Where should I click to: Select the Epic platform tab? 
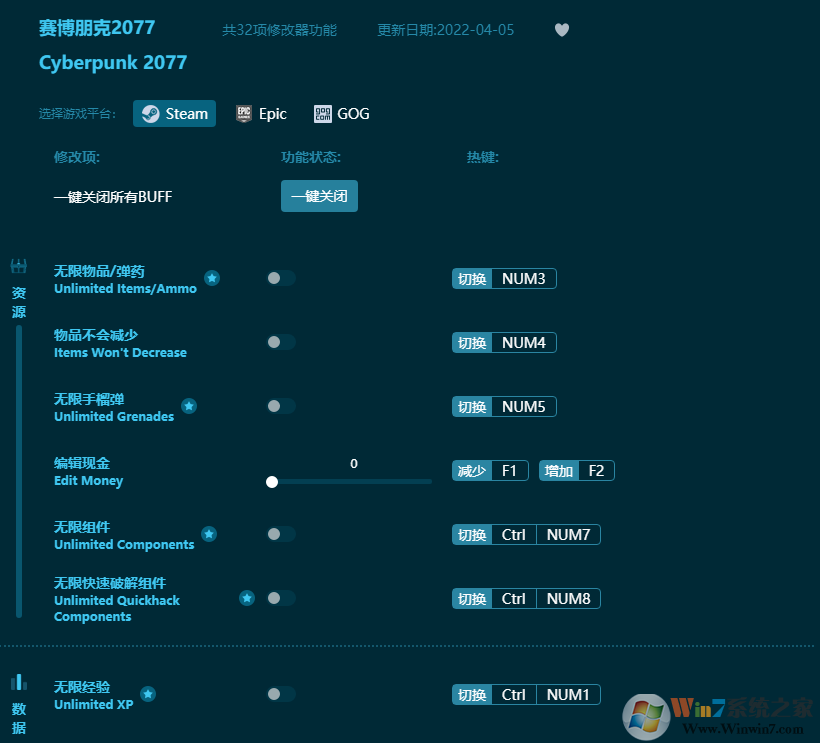pyautogui.click(x=261, y=113)
